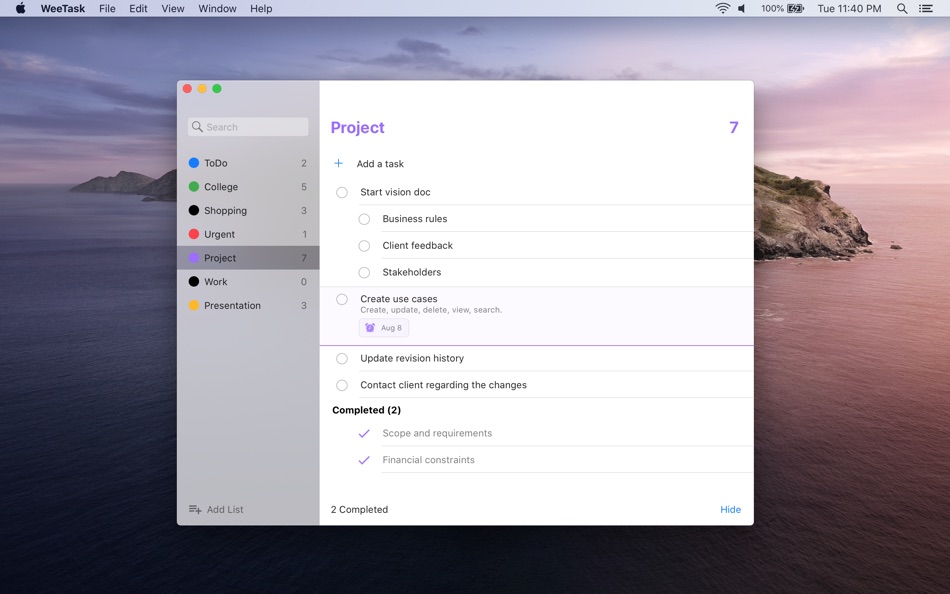Image resolution: width=950 pixels, height=594 pixels.
Task: Open the Apple menu icon
Action: tap(20, 8)
